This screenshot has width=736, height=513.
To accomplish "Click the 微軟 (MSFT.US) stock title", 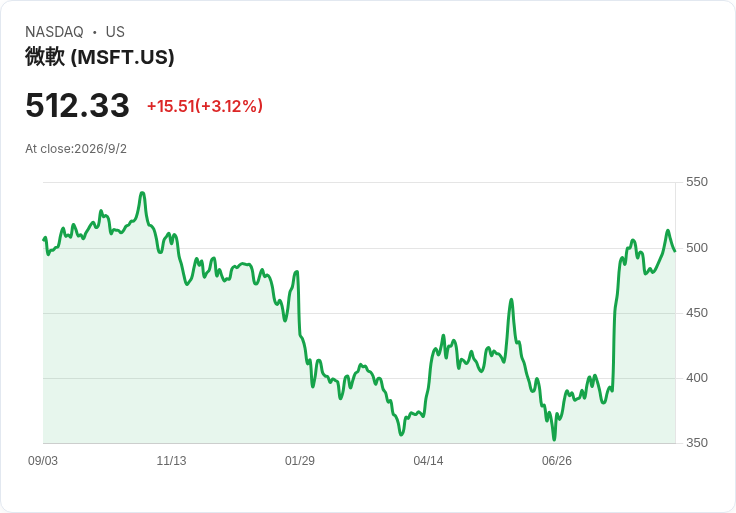I will click(x=100, y=57).
